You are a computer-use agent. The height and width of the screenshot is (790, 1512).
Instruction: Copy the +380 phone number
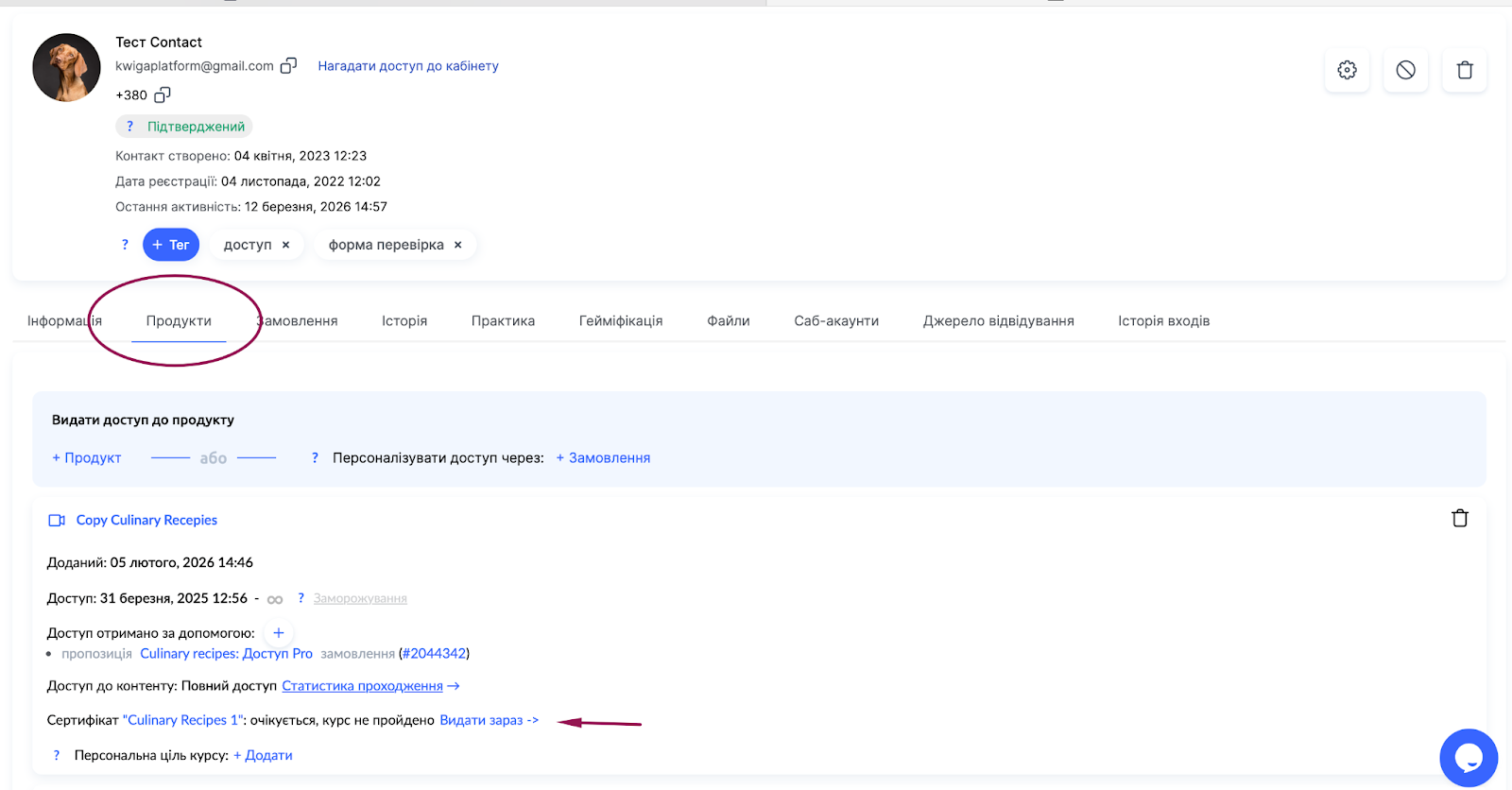point(163,94)
